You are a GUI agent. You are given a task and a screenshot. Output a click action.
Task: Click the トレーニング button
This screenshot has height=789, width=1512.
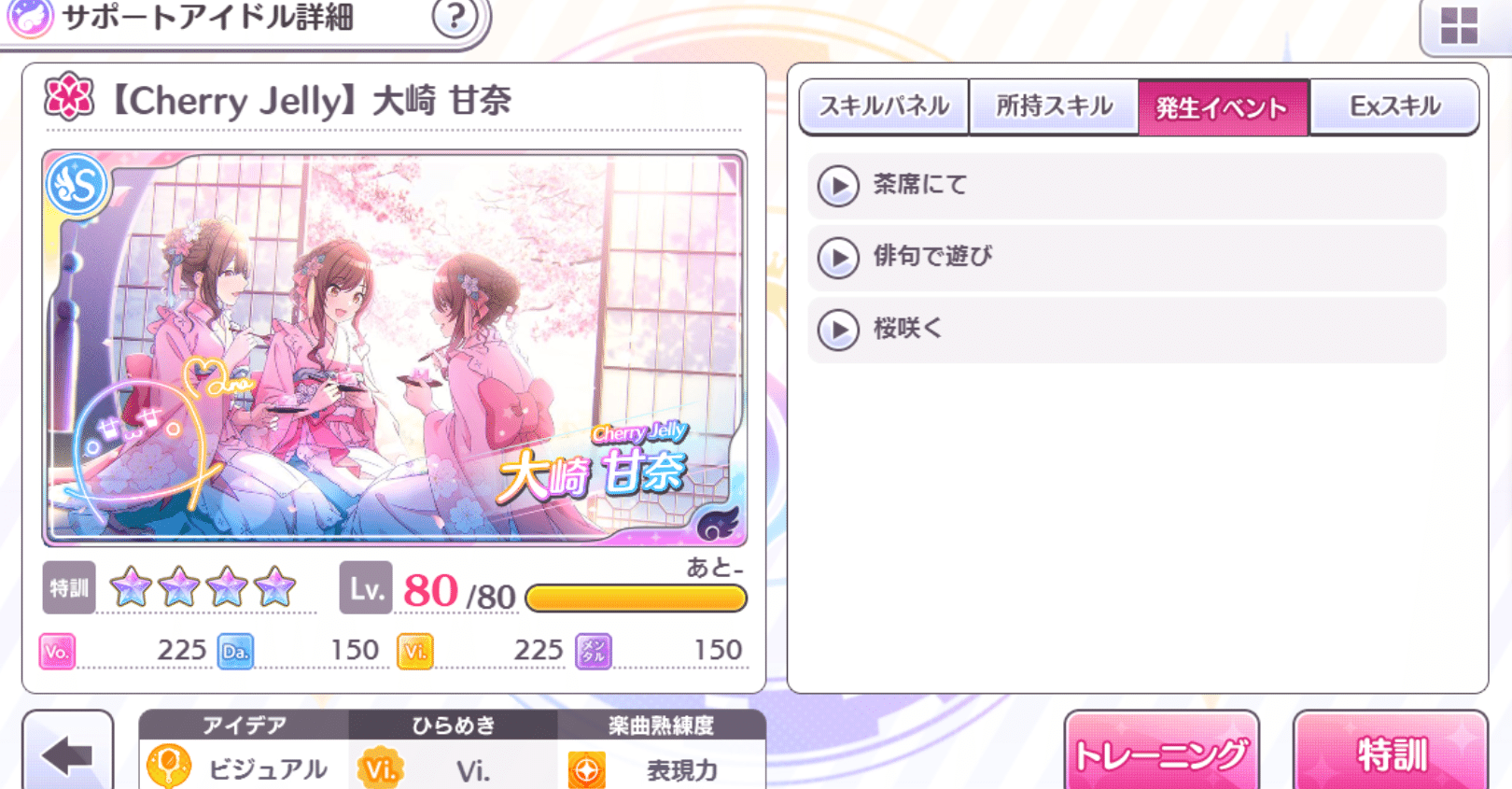[1161, 753]
